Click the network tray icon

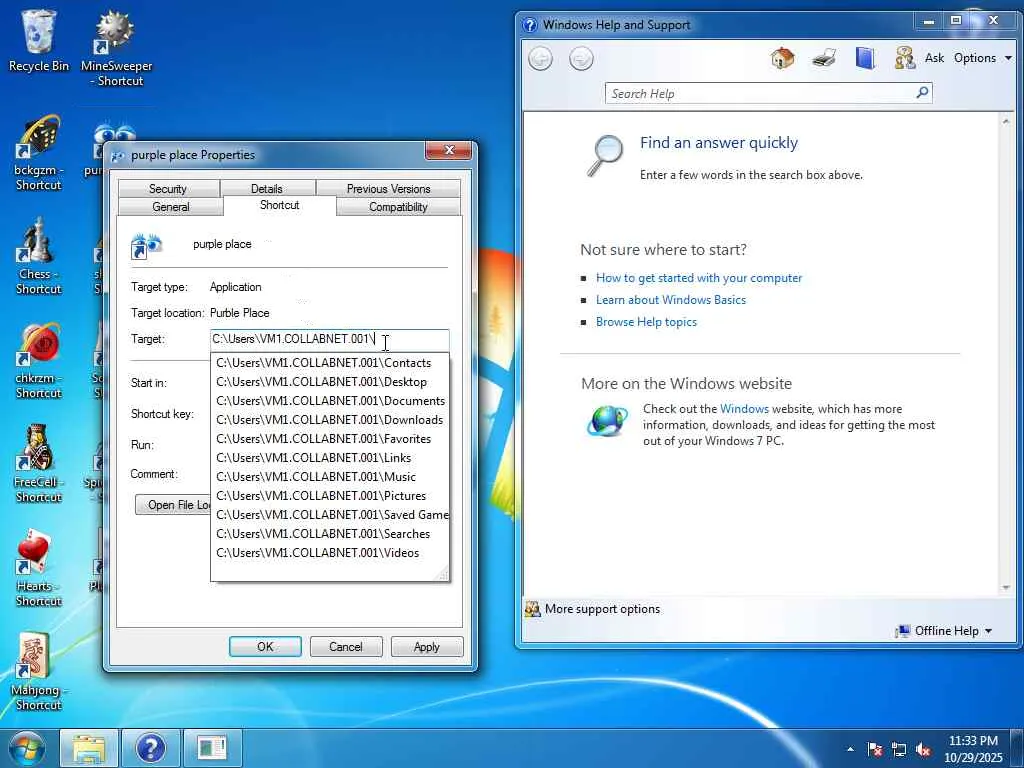[899, 749]
